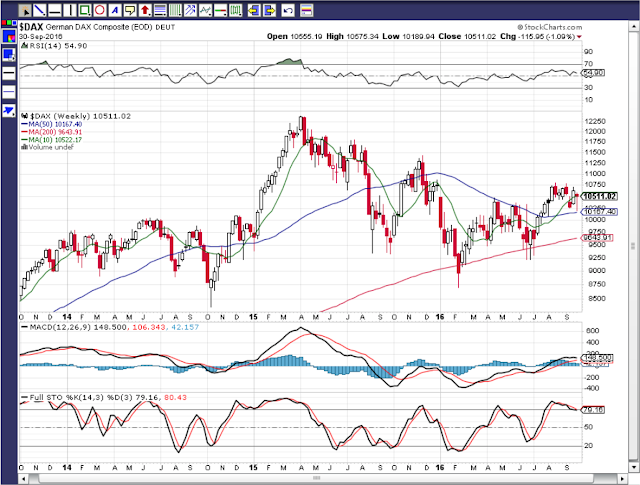Choose the blue diagonal trend line tool
Image resolution: width=640 pixels, height=485 pixels.
click(39, 10)
